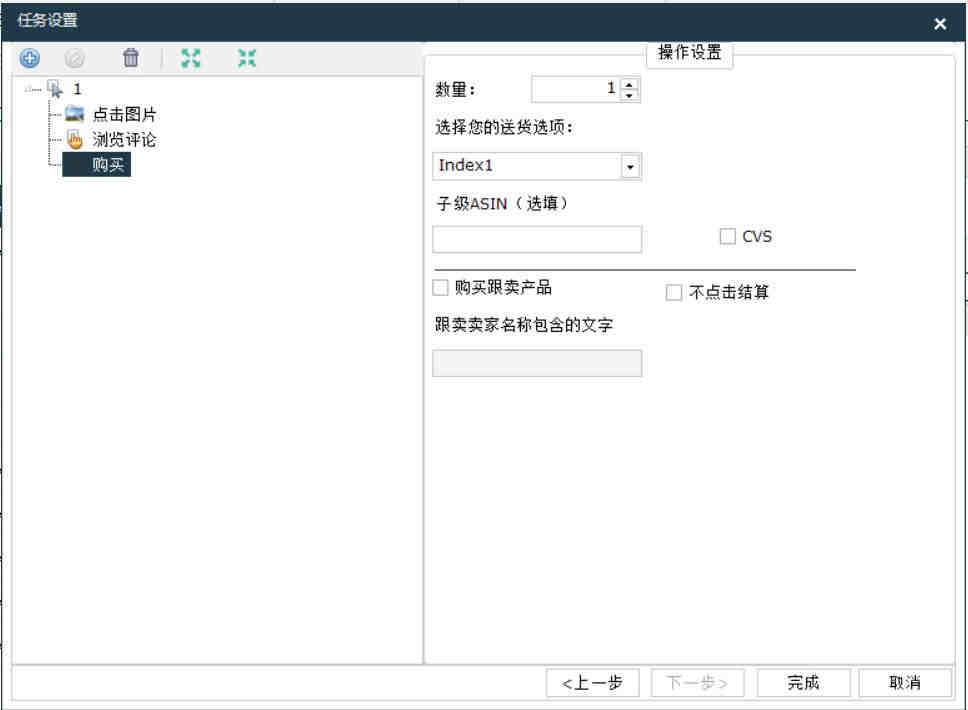Click the 子级ASIN text input field
968x710 pixels.
(537, 240)
